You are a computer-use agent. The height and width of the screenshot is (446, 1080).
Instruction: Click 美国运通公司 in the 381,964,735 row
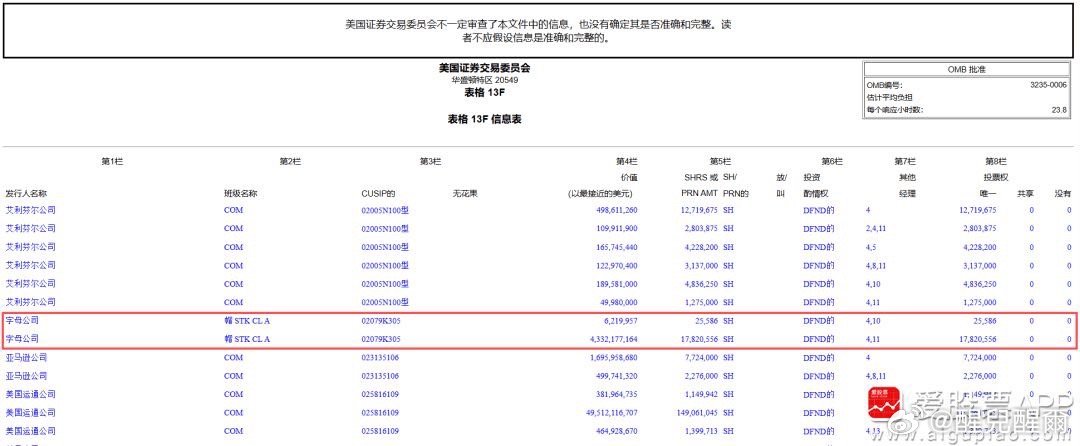pos(30,394)
